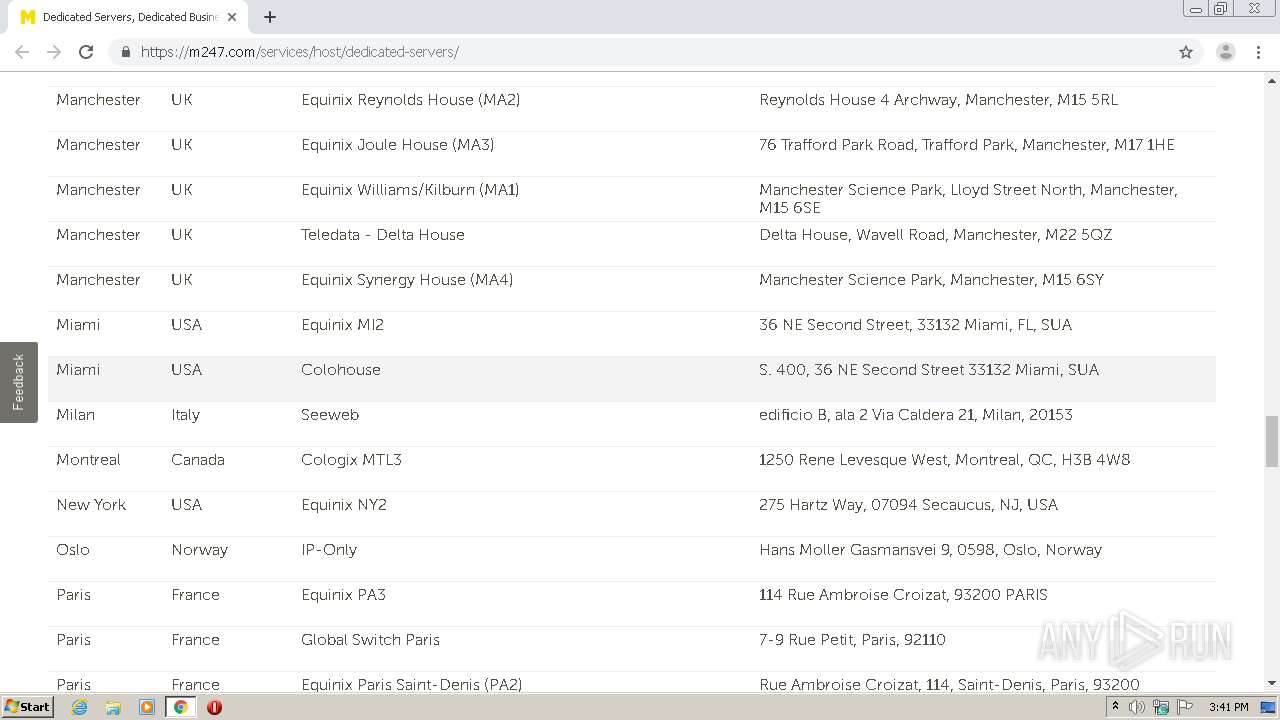
Task: Switch to Chrome in the taskbar
Action: tap(181, 707)
